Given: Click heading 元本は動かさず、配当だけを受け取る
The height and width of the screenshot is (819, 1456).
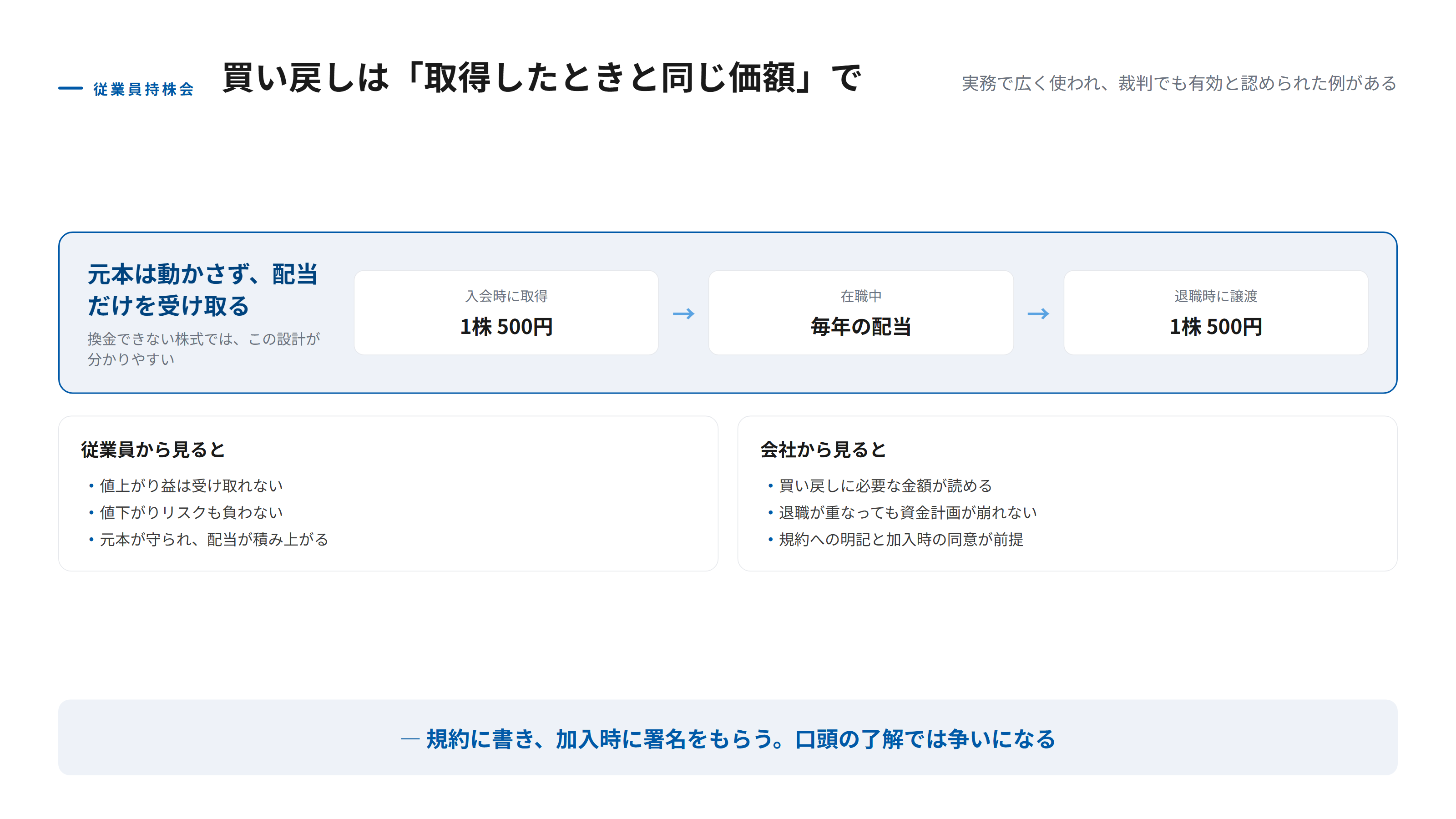Looking at the screenshot, I should pyautogui.click(x=203, y=289).
